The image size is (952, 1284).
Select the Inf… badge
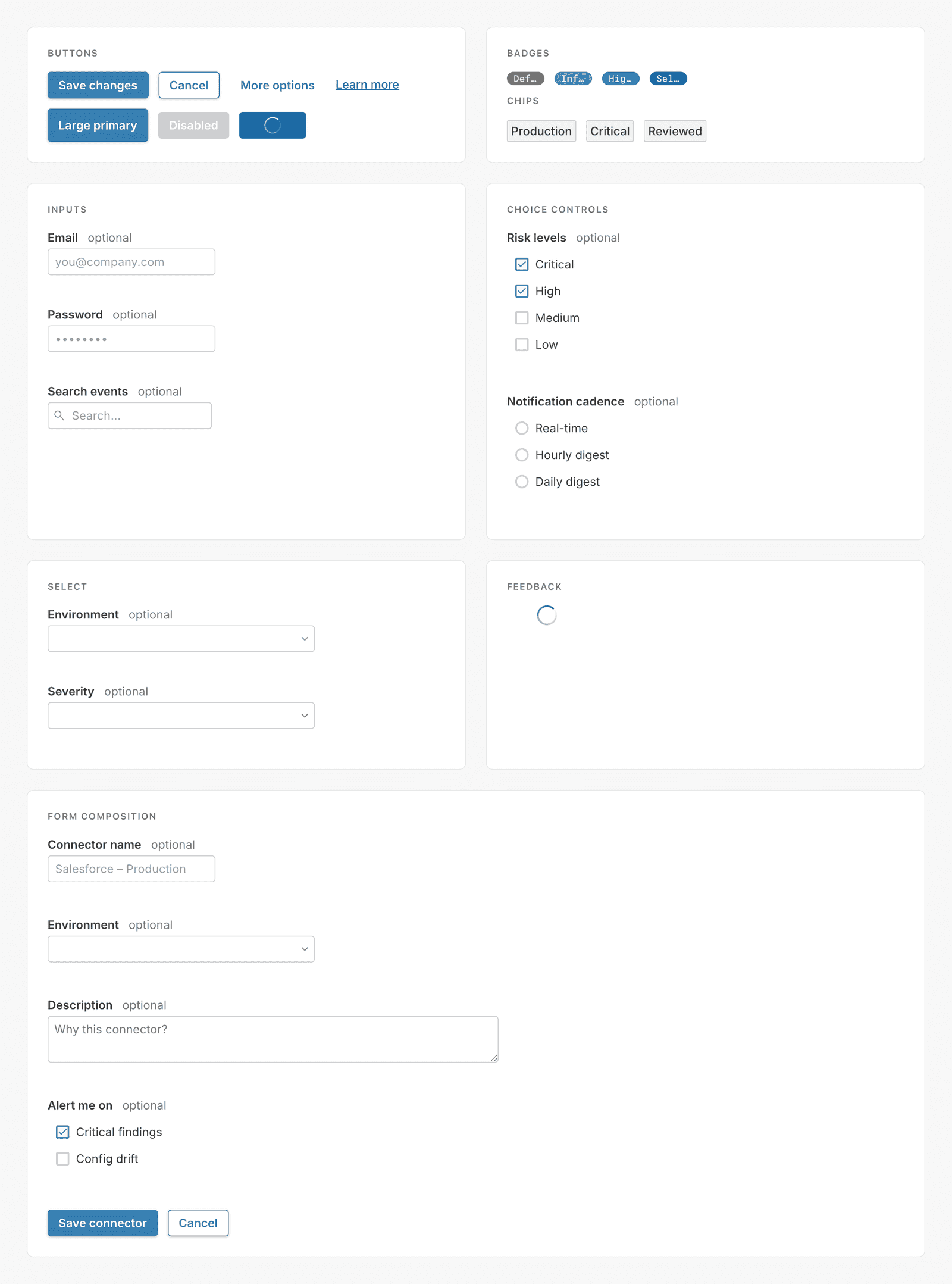coord(573,79)
